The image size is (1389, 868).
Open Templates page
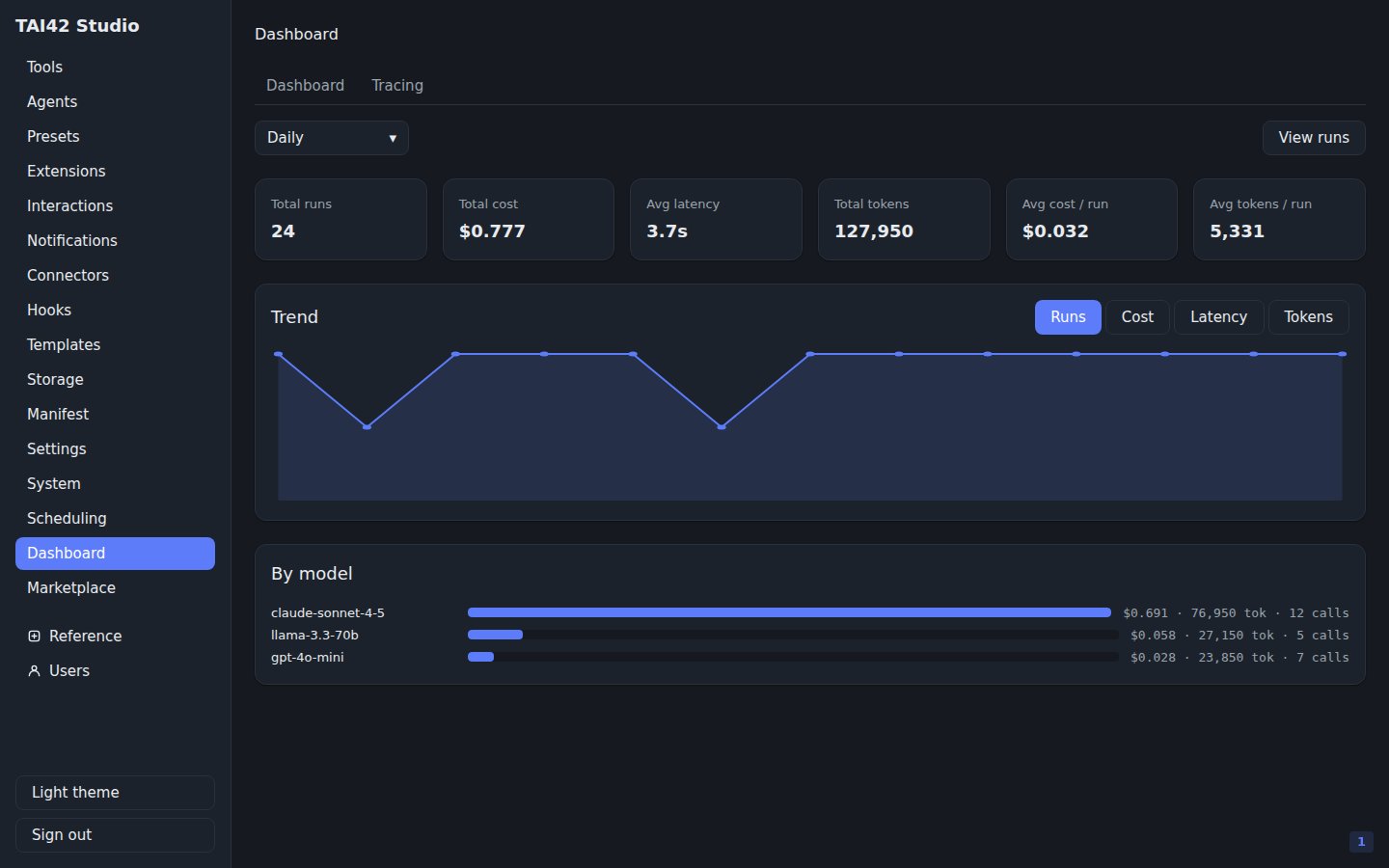(115, 344)
